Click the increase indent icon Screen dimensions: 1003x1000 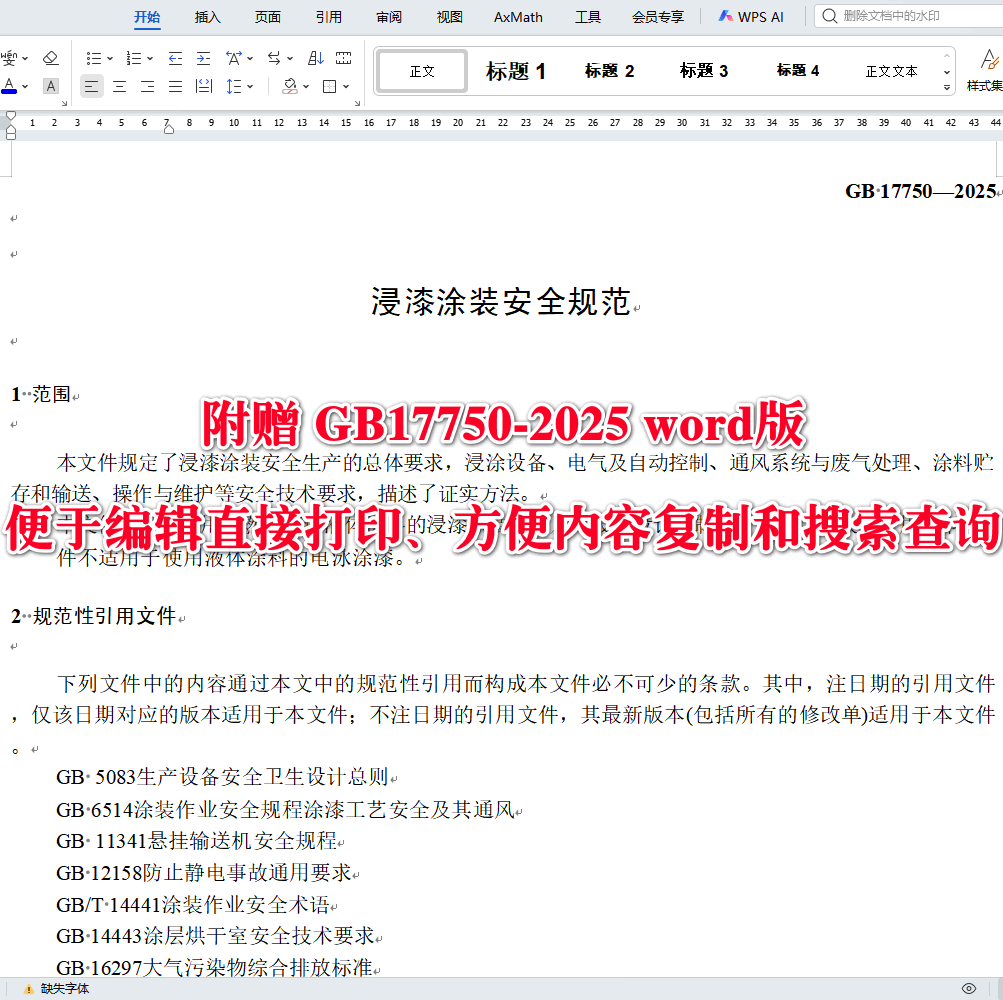pyautogui.click(x=203, y=58)
